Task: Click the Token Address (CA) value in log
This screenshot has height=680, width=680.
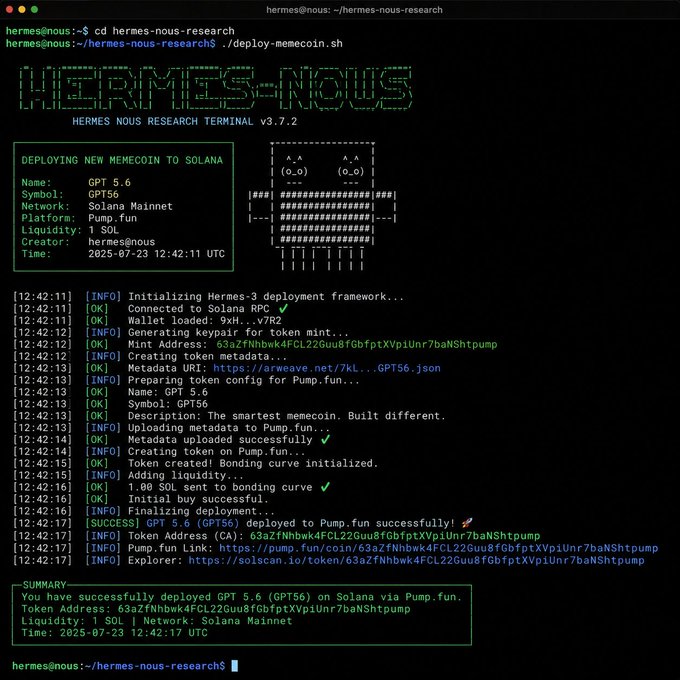Action: click(x=395, y=536)
